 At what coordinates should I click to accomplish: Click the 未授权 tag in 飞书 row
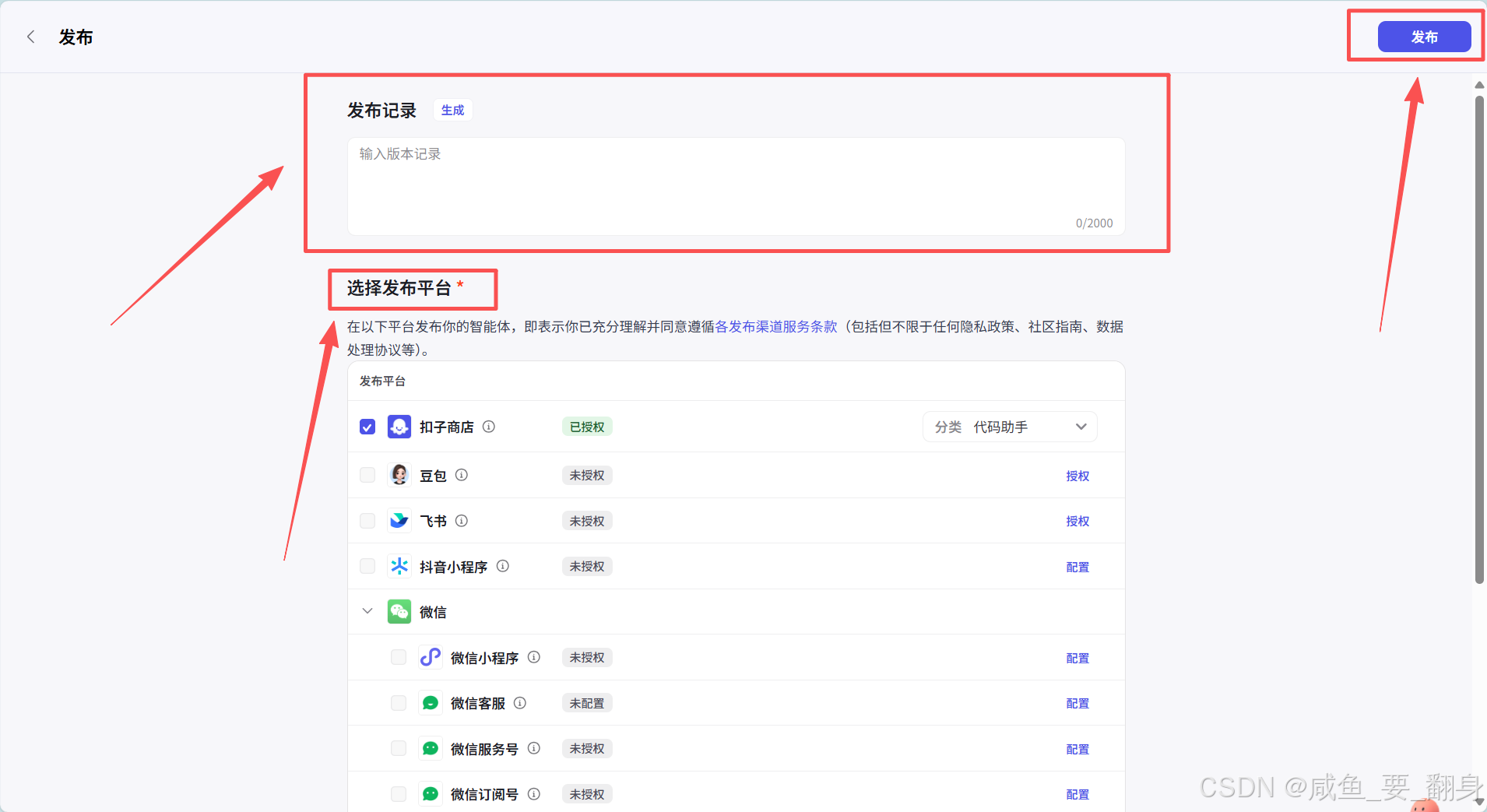pos(587,521)
